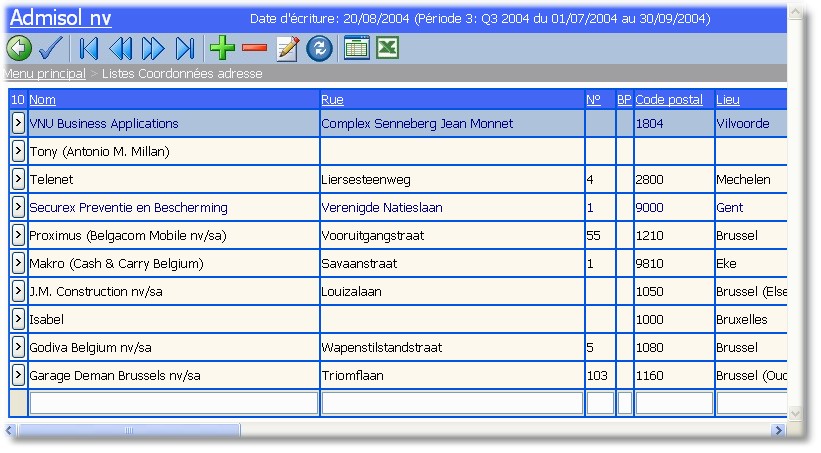This screenshot has height=453, width=821.
Task: Expand the Proximus row
Action: click(18, 235)
